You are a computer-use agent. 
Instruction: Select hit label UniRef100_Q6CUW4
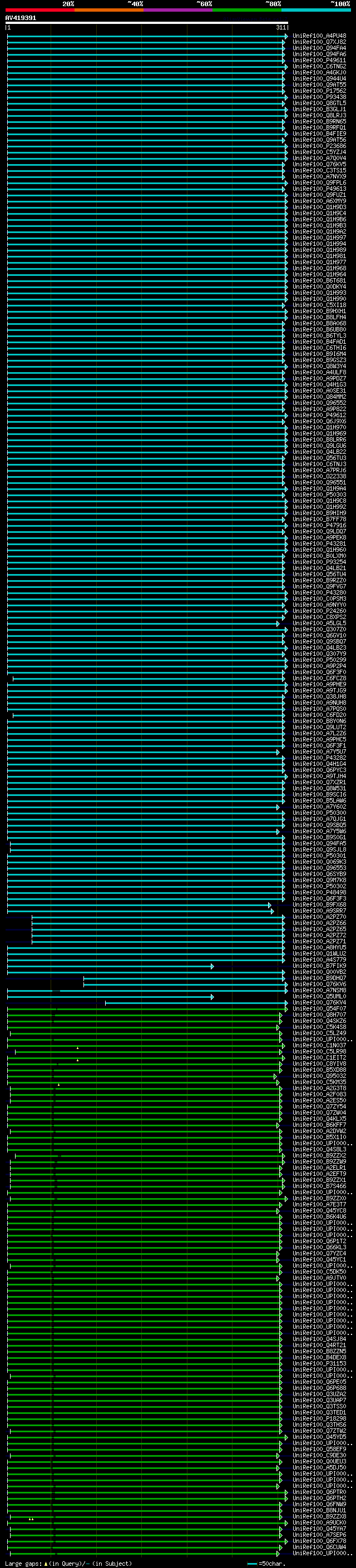coord(319,1547)
